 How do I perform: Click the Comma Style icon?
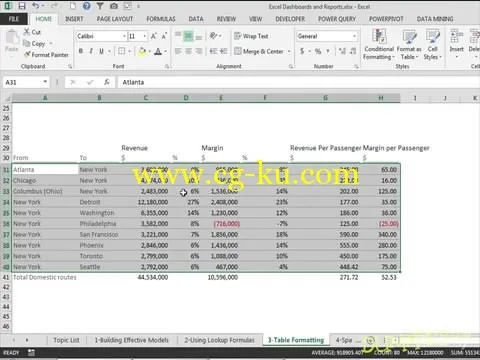pyautogui.click(x=328, y=51)
